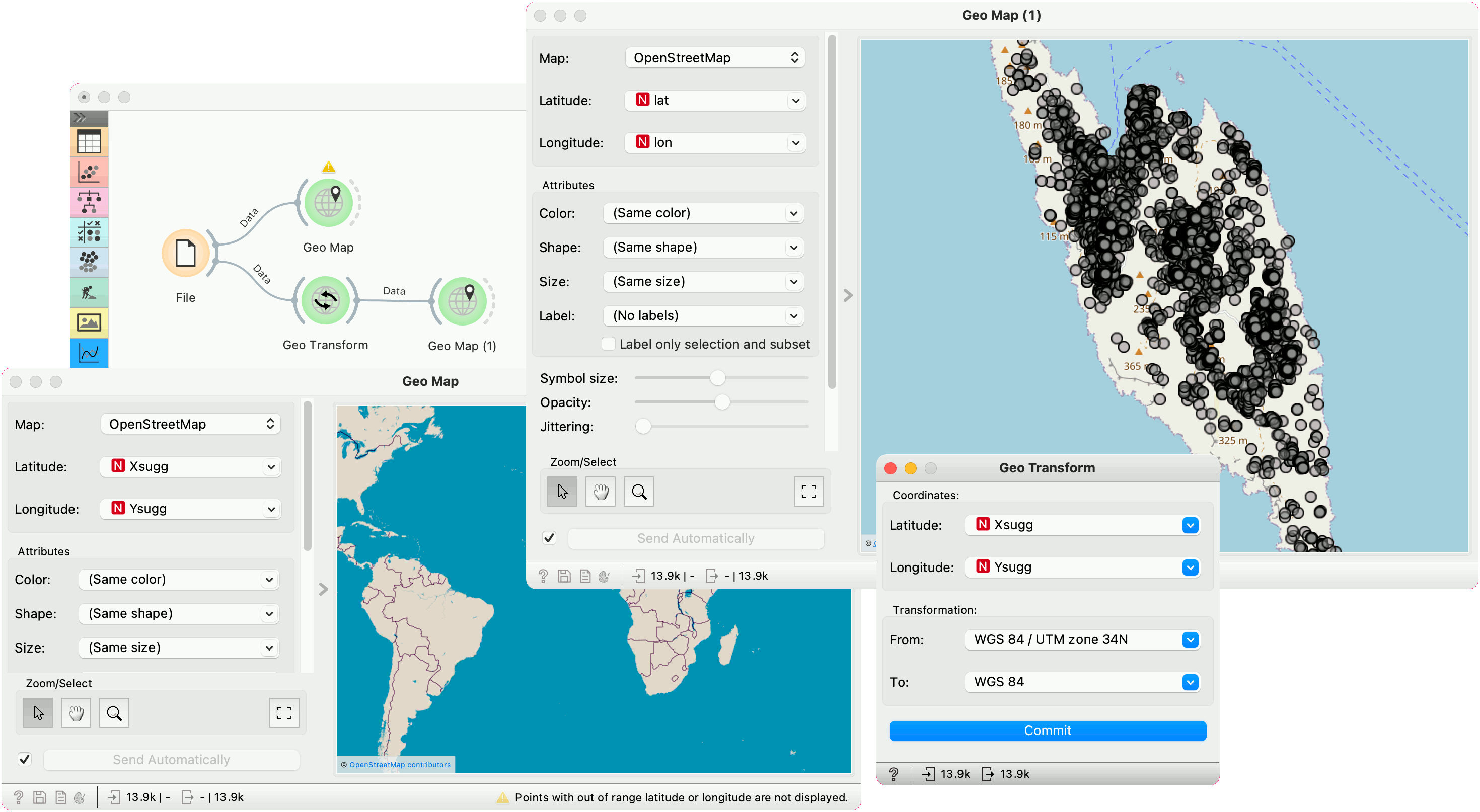Open the Unsupervised cluster category icon

pos(89,263)
